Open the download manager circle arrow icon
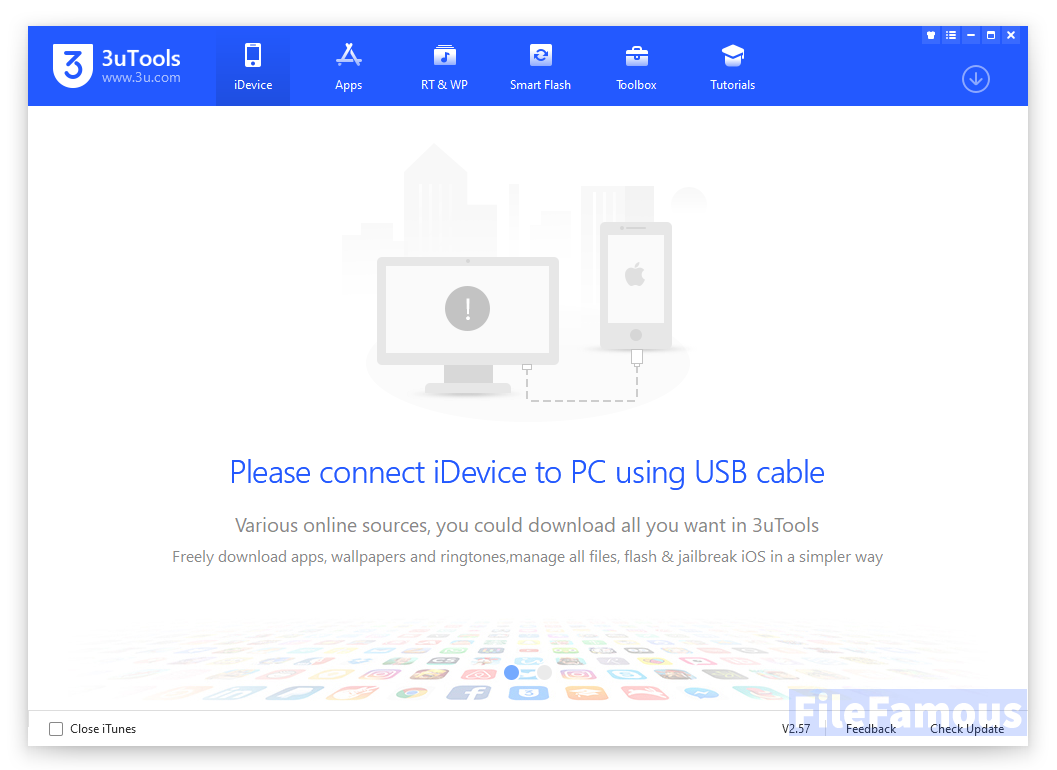 [x=975, y=79]
